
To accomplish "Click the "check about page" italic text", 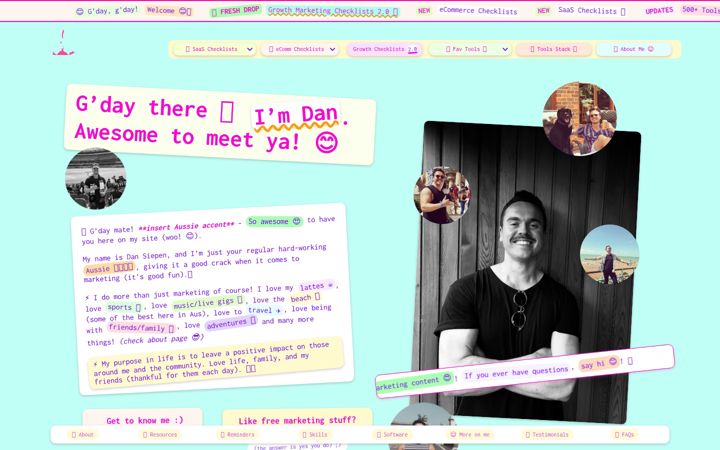I will point(162,339).
